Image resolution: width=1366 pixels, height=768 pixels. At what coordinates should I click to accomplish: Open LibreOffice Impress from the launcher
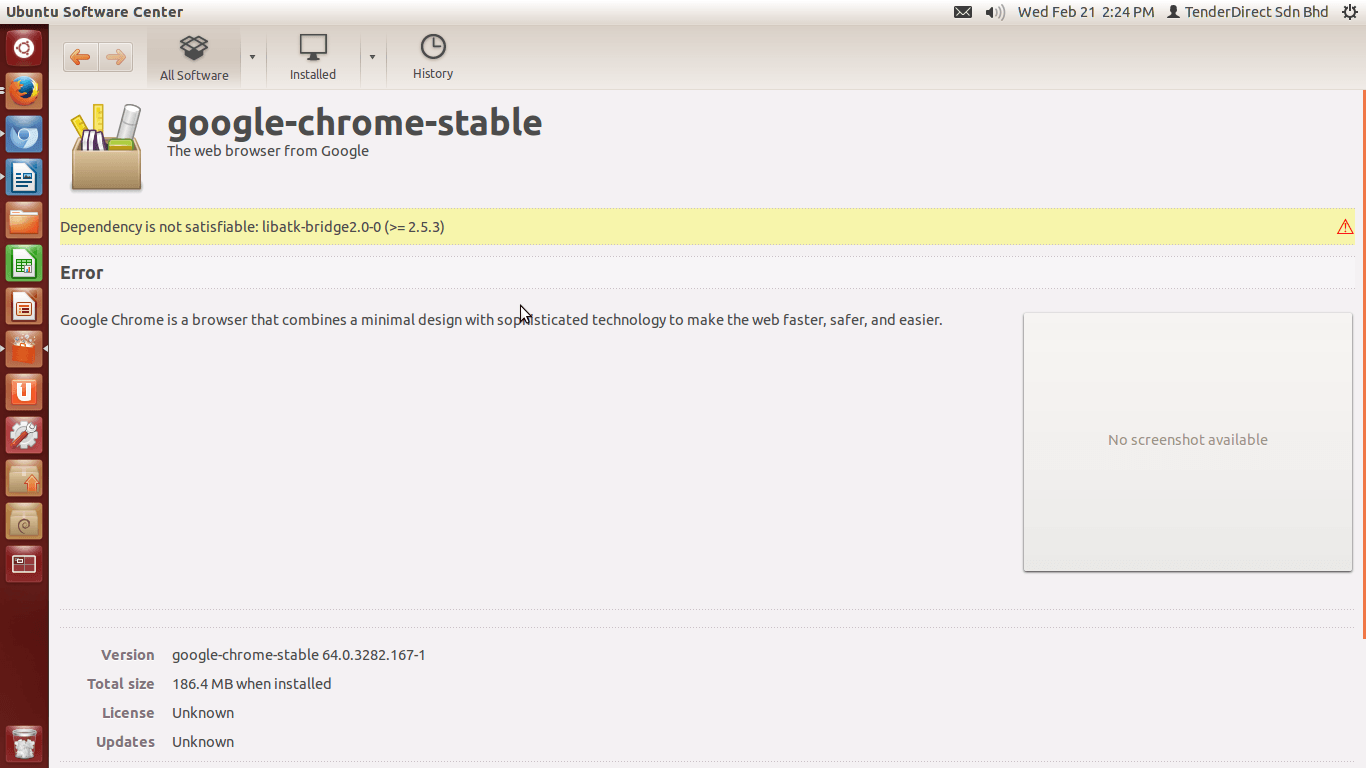pyautogui.click(x=24, y=306)
